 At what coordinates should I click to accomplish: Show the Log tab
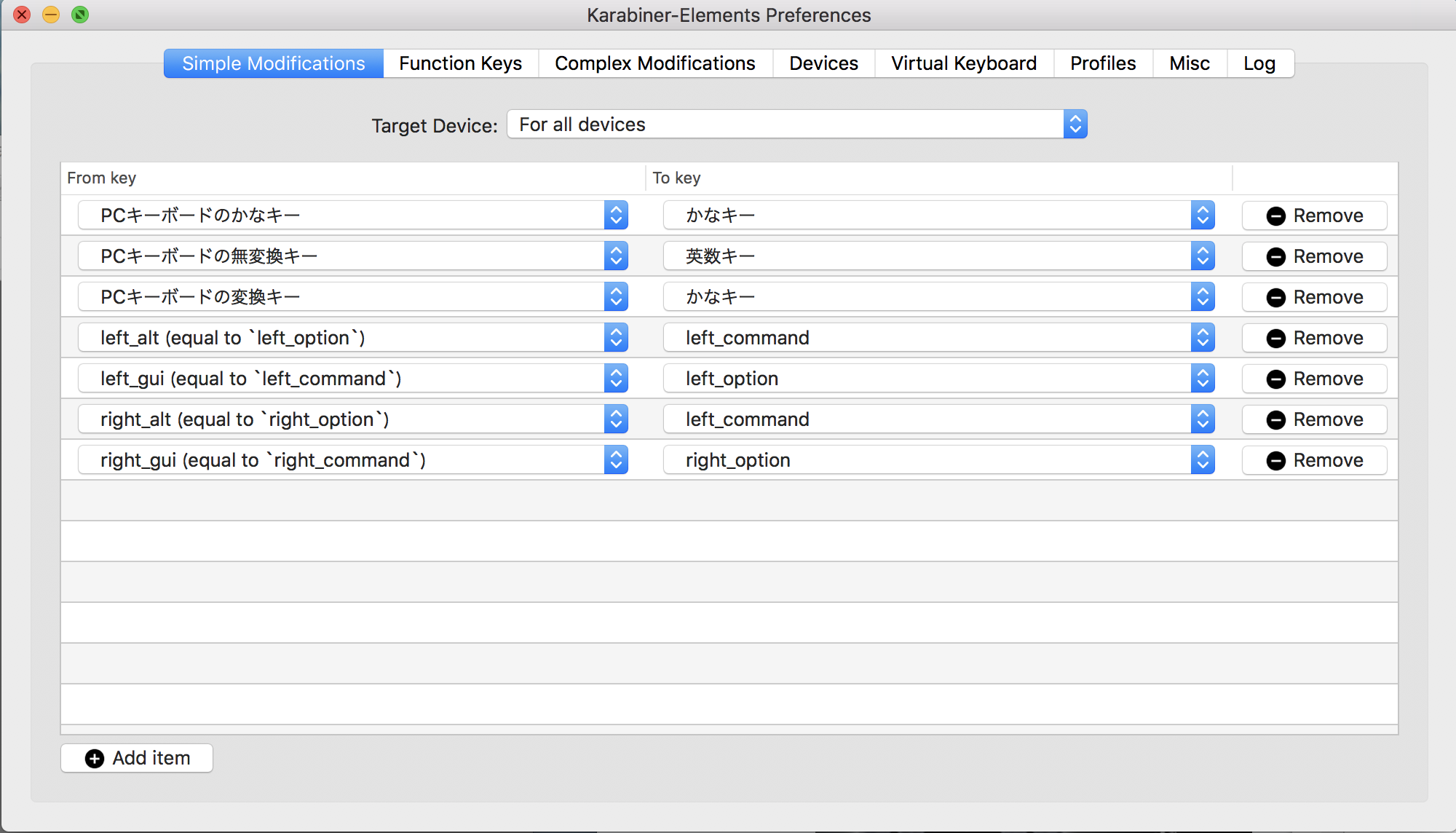[1260, 63]
